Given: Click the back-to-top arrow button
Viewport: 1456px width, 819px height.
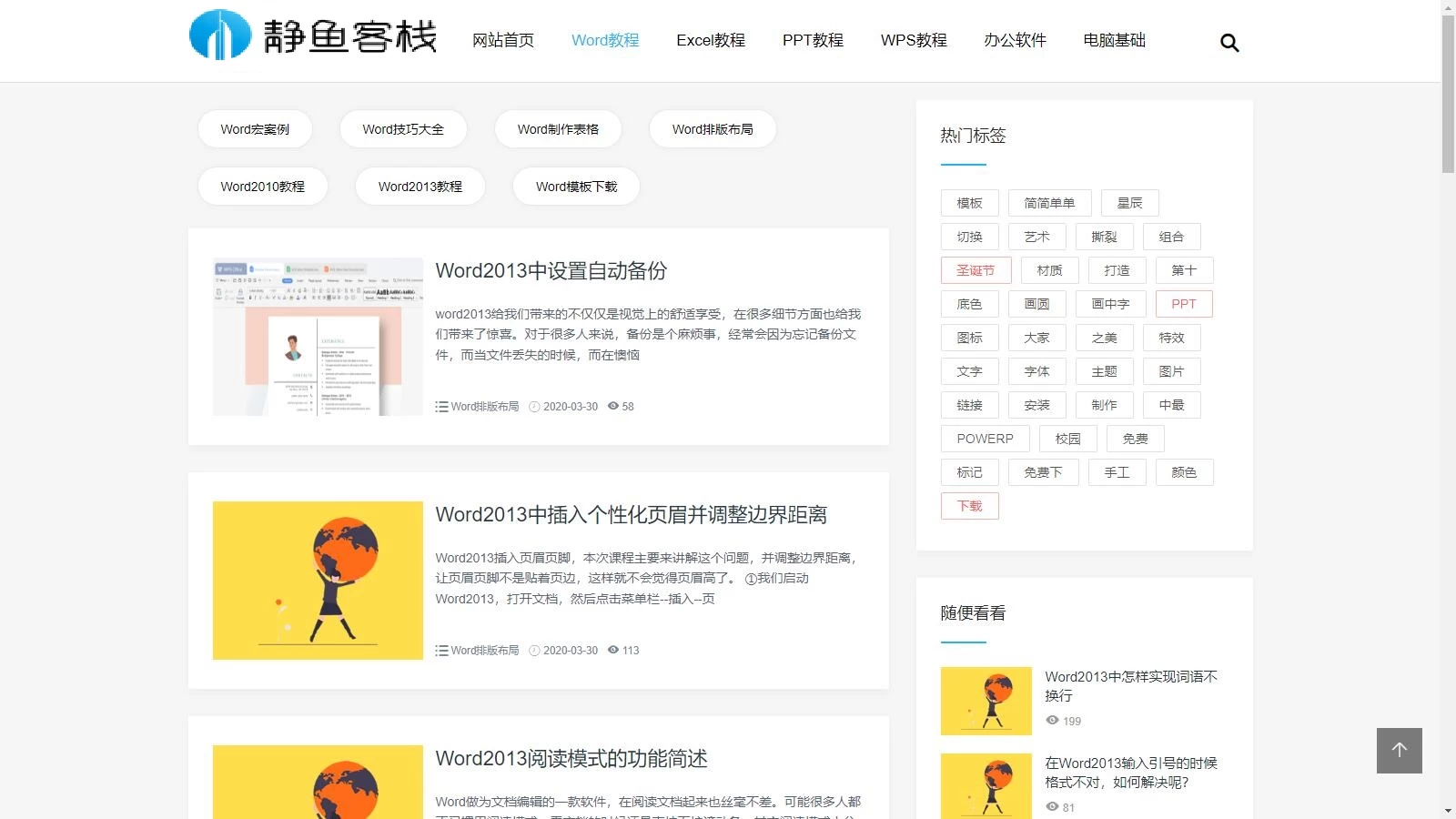Looking at the screenshot, I should click(1399, 750).
